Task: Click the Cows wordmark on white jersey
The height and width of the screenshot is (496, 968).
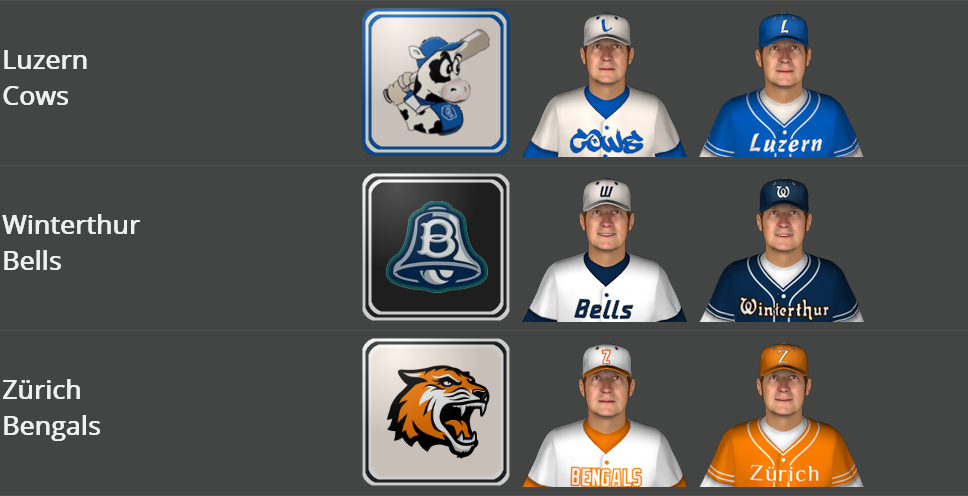Action: 606,141
